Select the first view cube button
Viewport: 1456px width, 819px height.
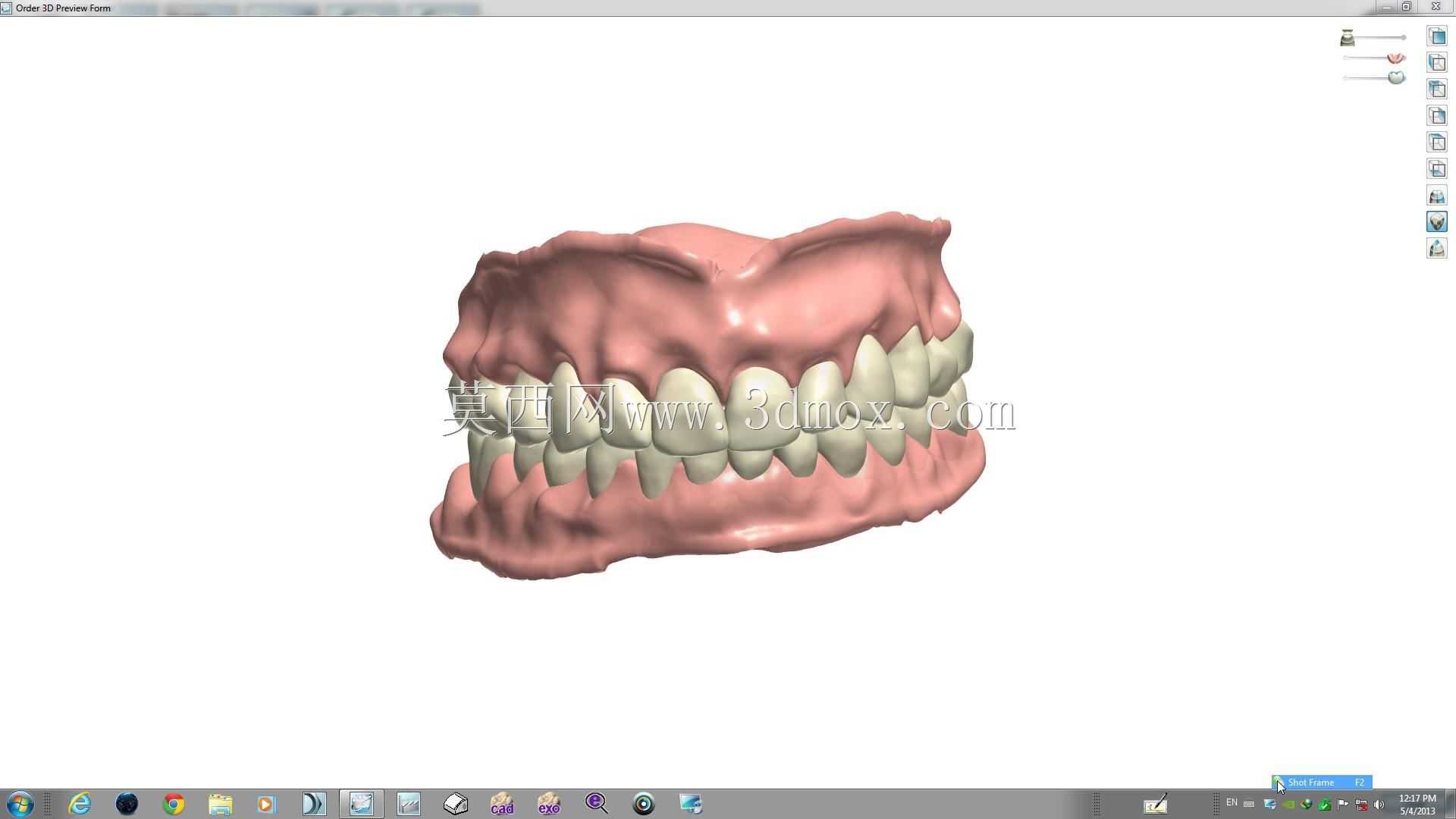(x=1436, y=36)
